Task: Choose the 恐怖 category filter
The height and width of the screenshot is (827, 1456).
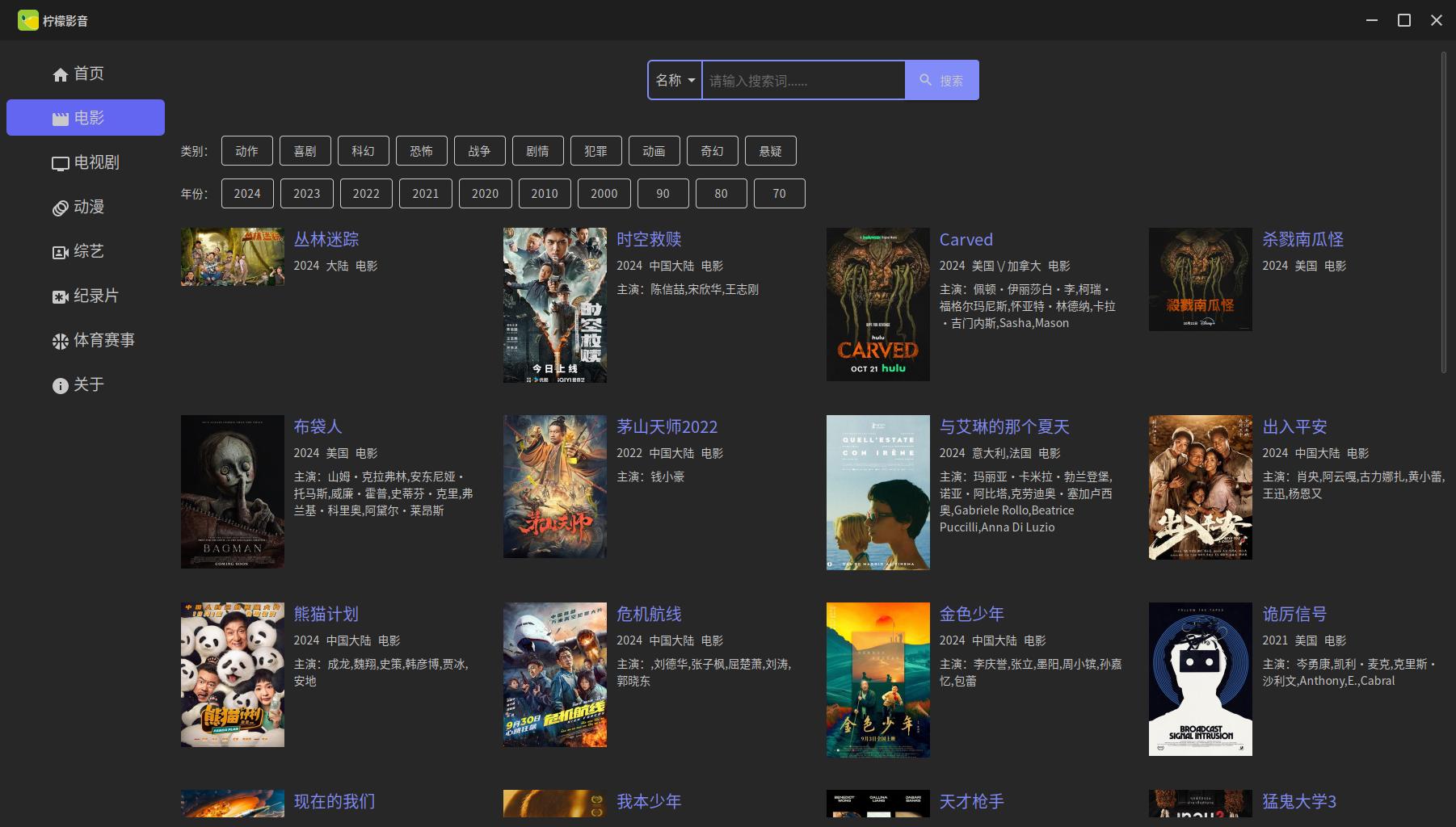Action: (x=422, y=151)
